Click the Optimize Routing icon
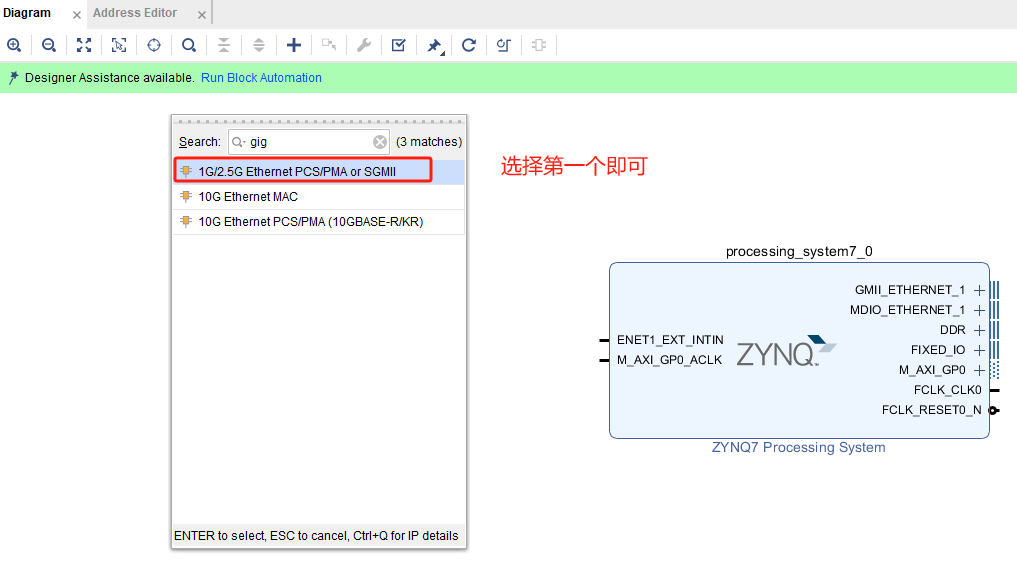This screenshot has width=1017, height=581. click(x=504, y=45)
